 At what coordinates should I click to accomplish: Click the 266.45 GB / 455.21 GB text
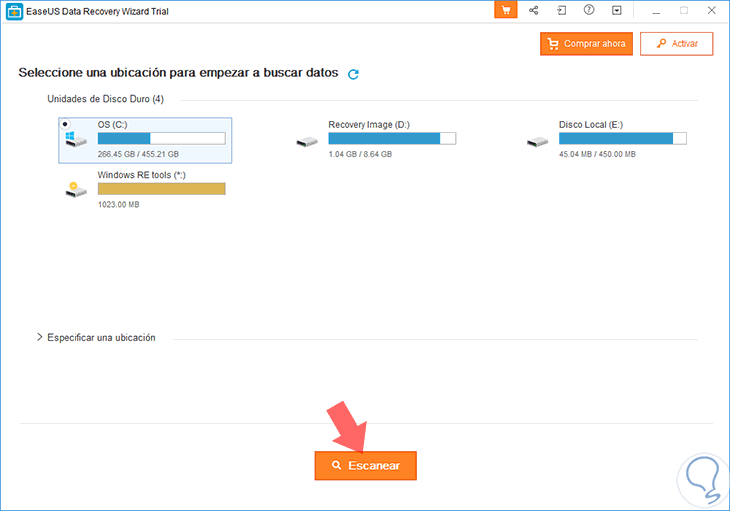click(138, 154)
